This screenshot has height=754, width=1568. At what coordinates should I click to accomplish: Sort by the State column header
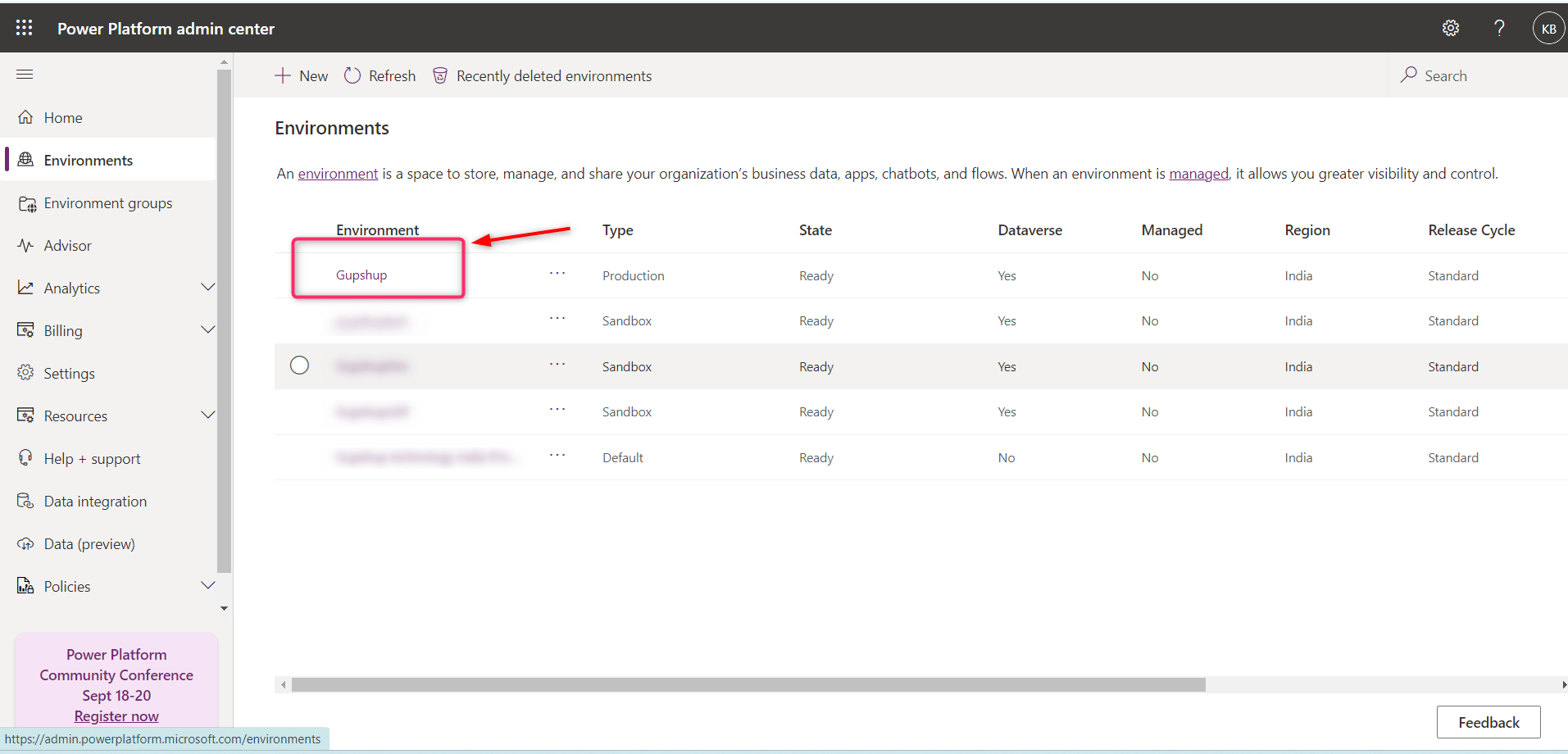click(816, 230)
